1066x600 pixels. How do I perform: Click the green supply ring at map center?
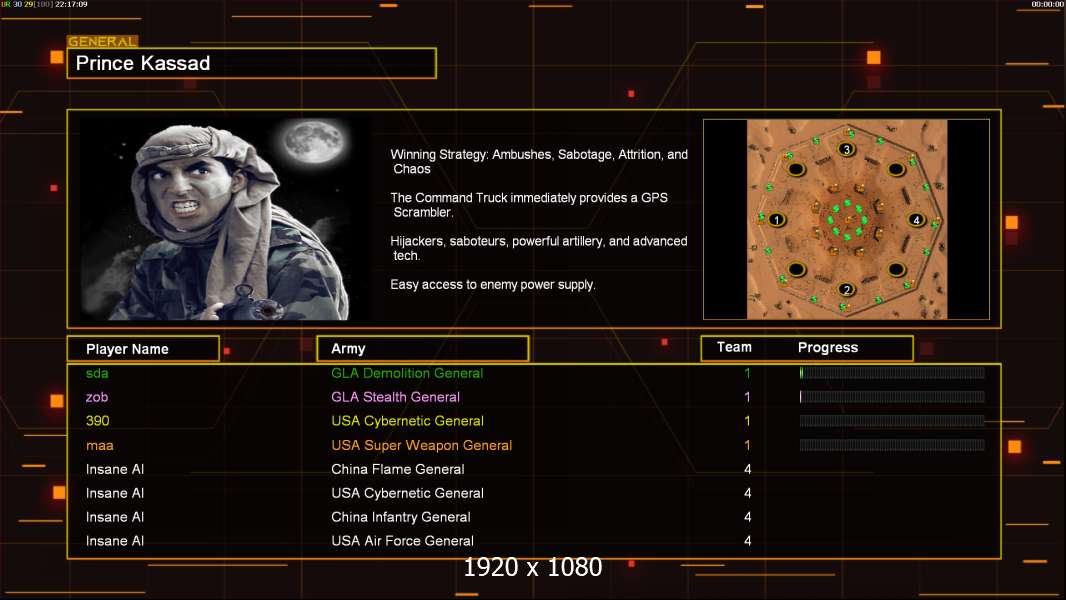coord(847,219)
